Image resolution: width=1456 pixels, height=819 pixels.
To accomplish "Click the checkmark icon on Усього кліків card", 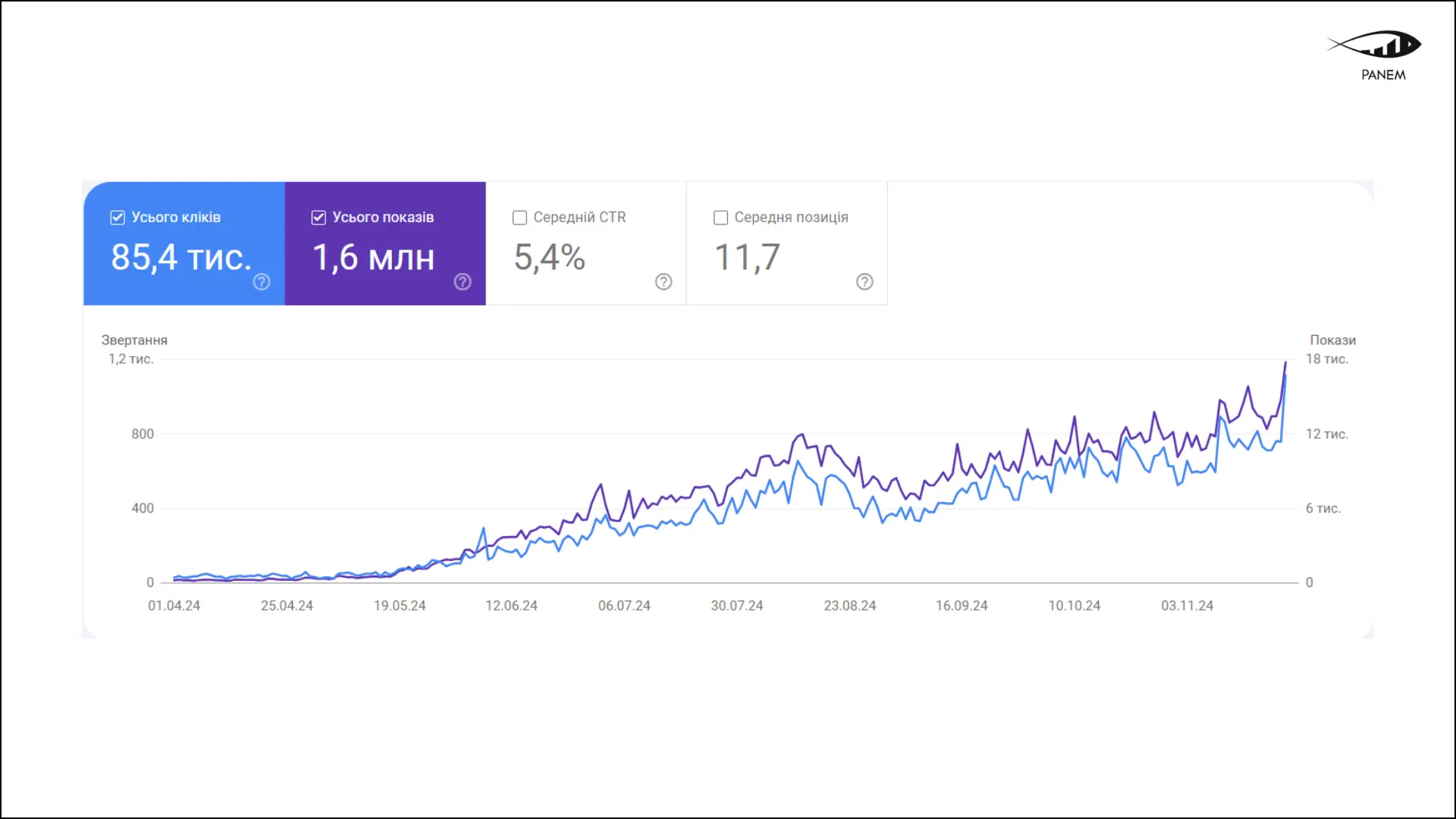I will click(117, 217).
